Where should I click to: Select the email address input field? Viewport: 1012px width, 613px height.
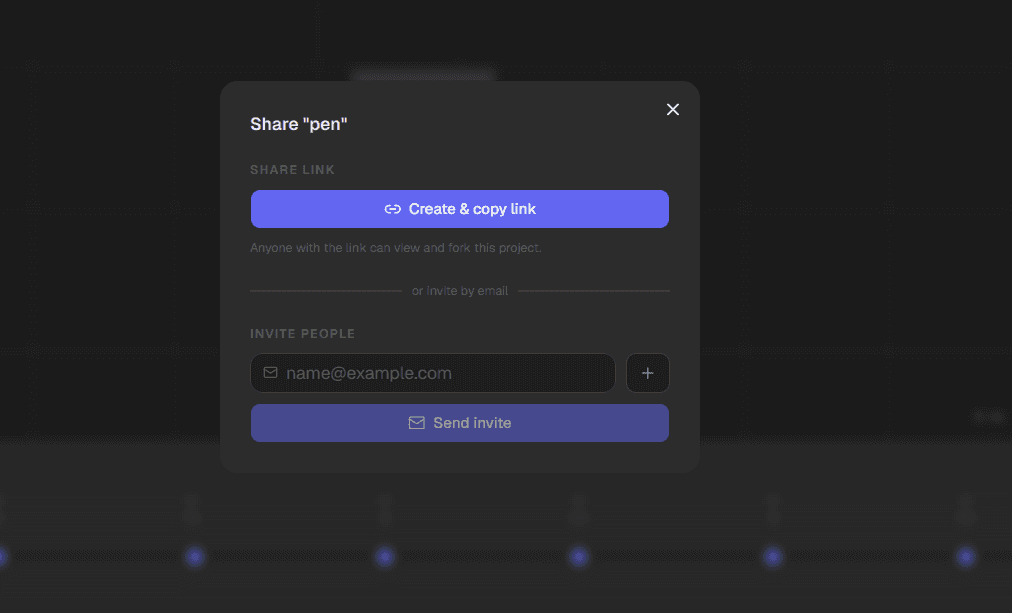(432, 372)
